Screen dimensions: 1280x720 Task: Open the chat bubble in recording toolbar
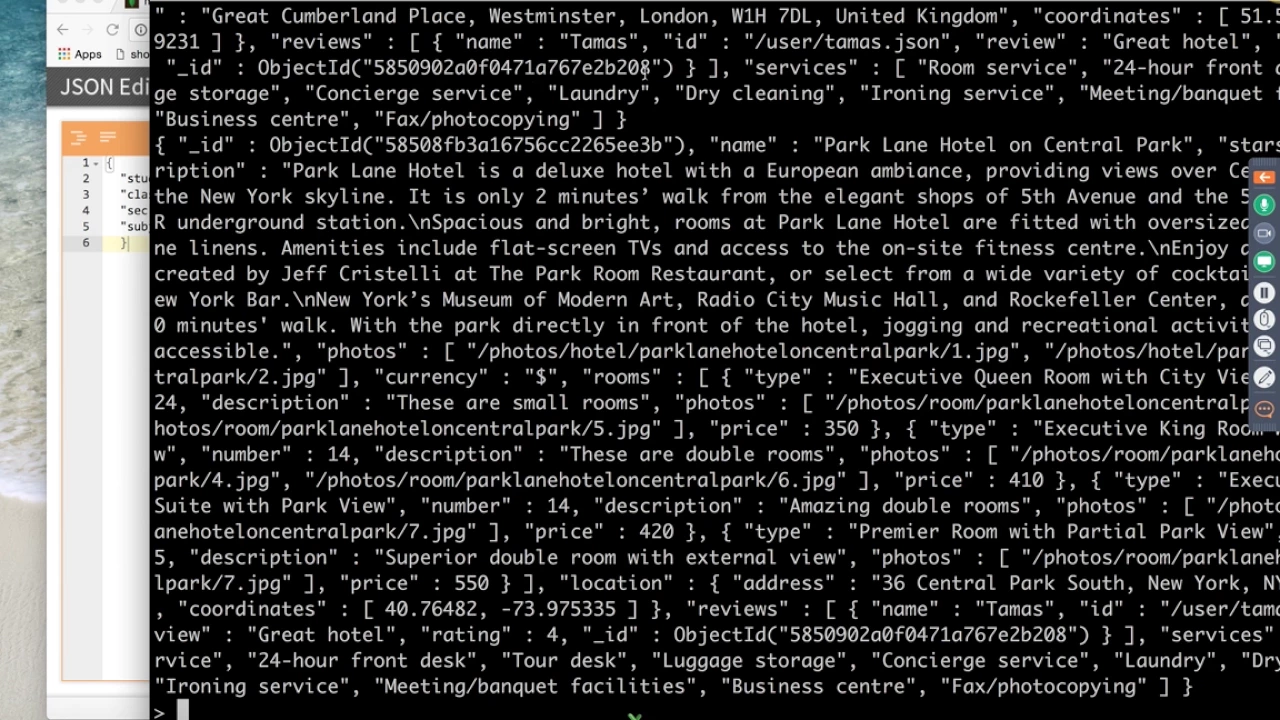pyautogui.click(x=1264, y=409)
